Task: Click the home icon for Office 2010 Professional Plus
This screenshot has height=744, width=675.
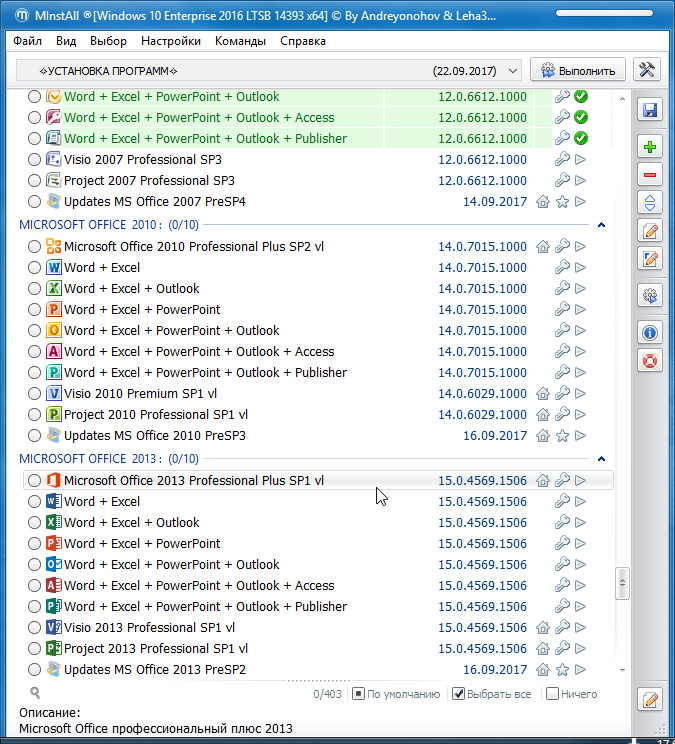Action: [x=543, y=247]
